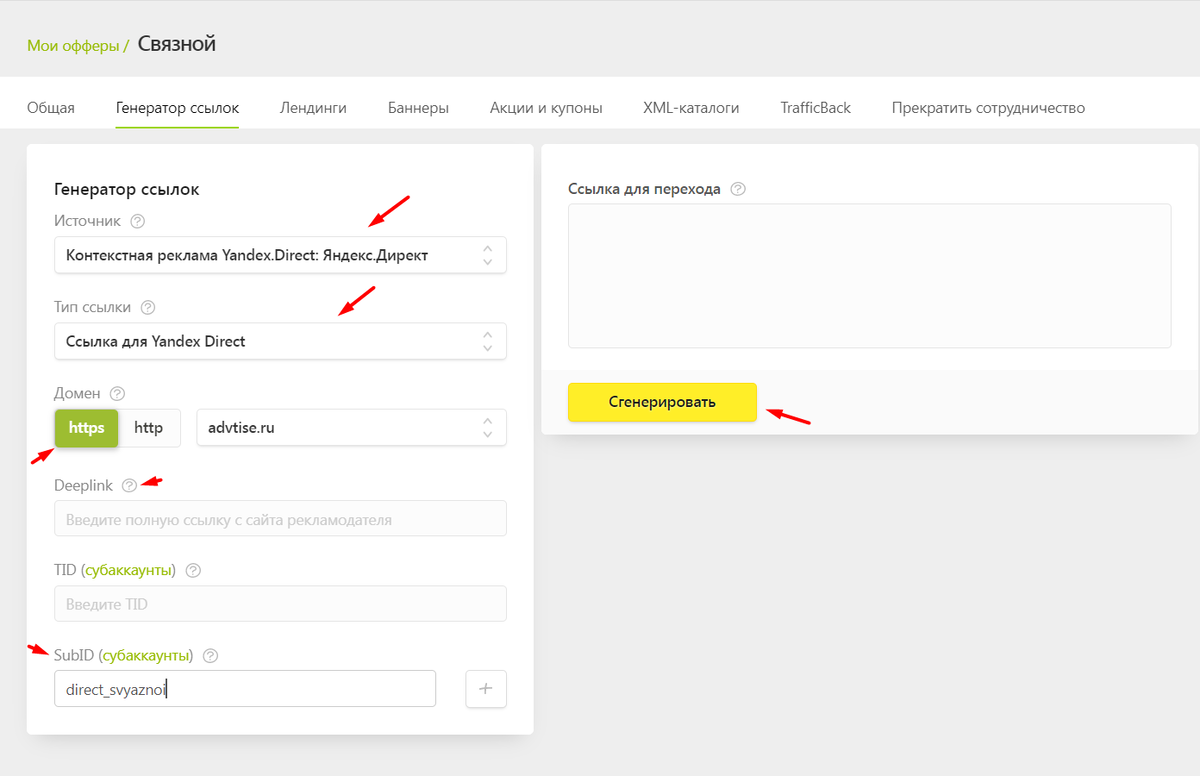The height and width of the screenshot is (776, 1200).
Task: Click help icon beside Тип ссылки
Action: click(x=149, y=307)
